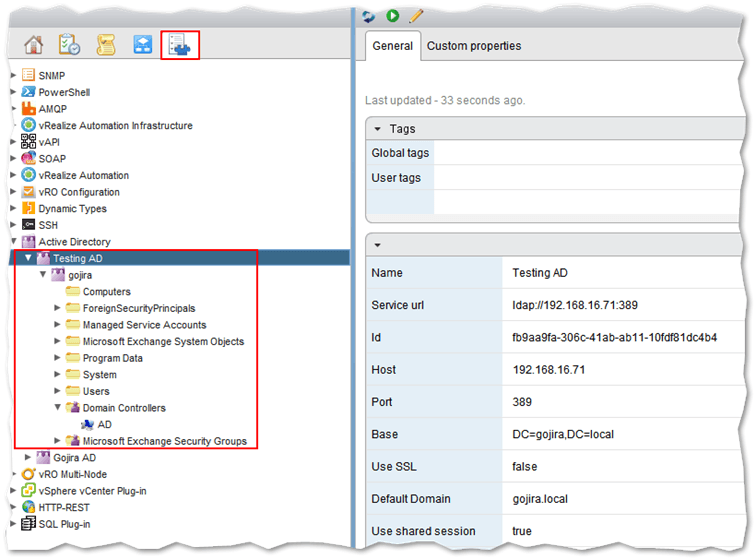This screenshot has width=756, height=560.
Task: Select Microsoft Exchange System Objects folder
Action: coord(163,341)
